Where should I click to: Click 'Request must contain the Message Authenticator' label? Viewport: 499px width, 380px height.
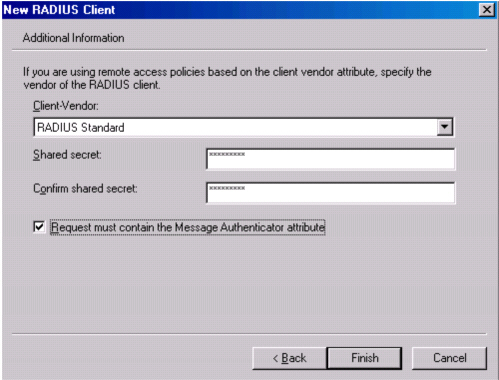tap(188, 227)
